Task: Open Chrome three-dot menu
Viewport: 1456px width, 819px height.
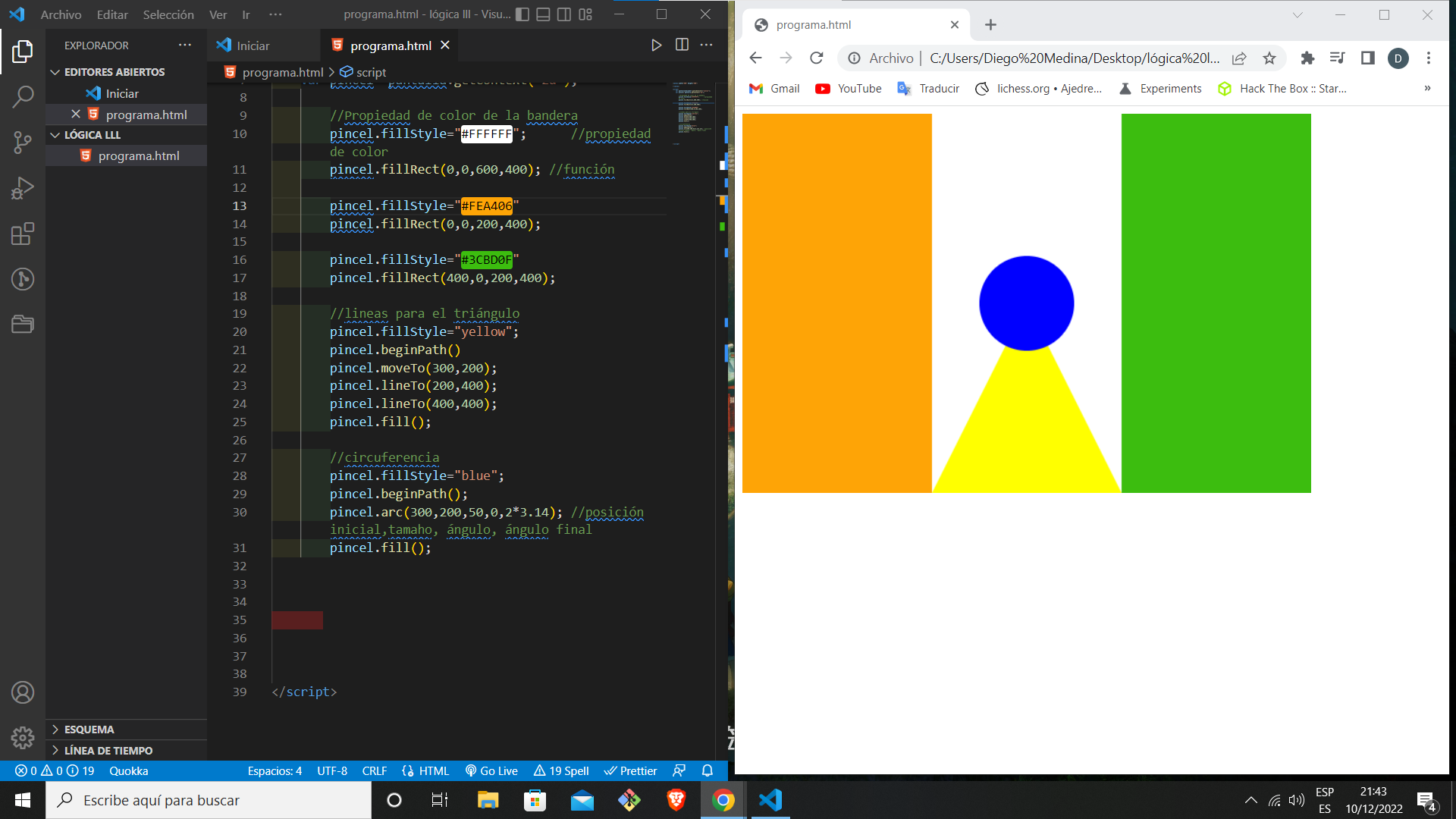Action: point(1429,58)
